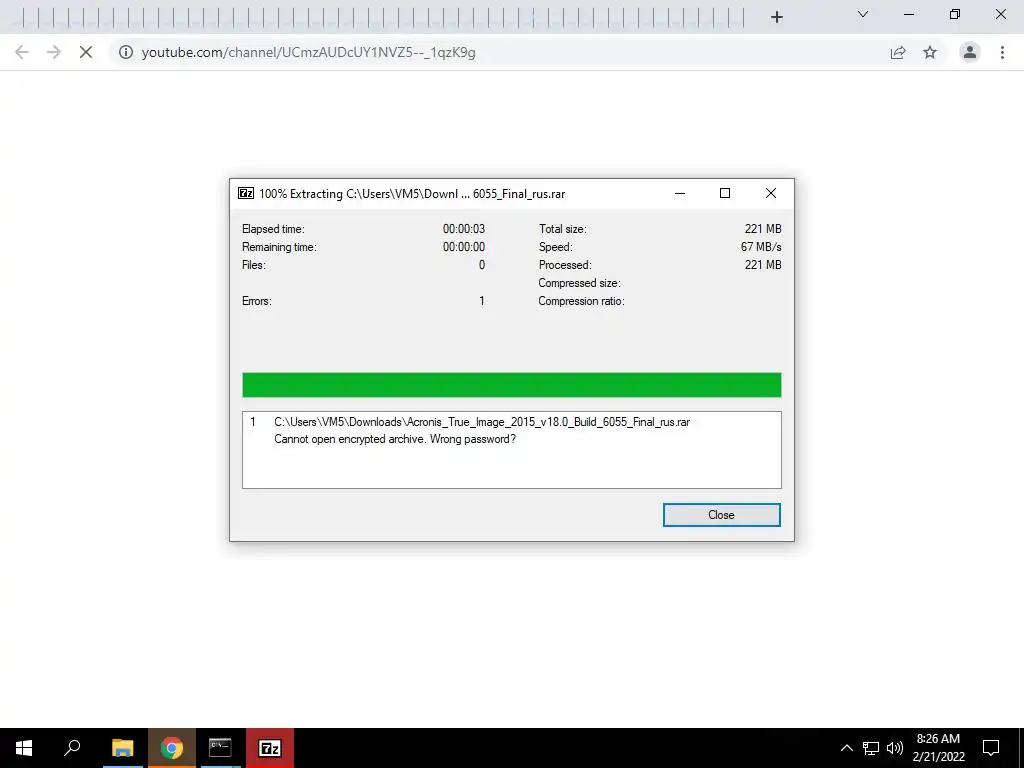Restore down the Chrome window

(x=955, y=14)
